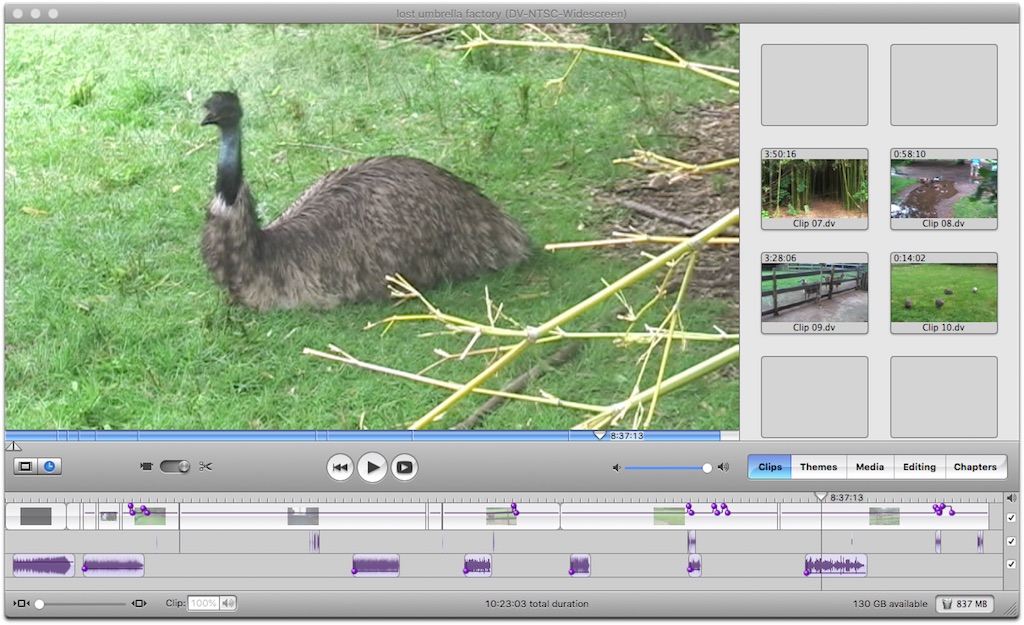Click the timeline speaker icon above checkboxes
This screenshot has width=1024, height=625.
[1011, 498]
